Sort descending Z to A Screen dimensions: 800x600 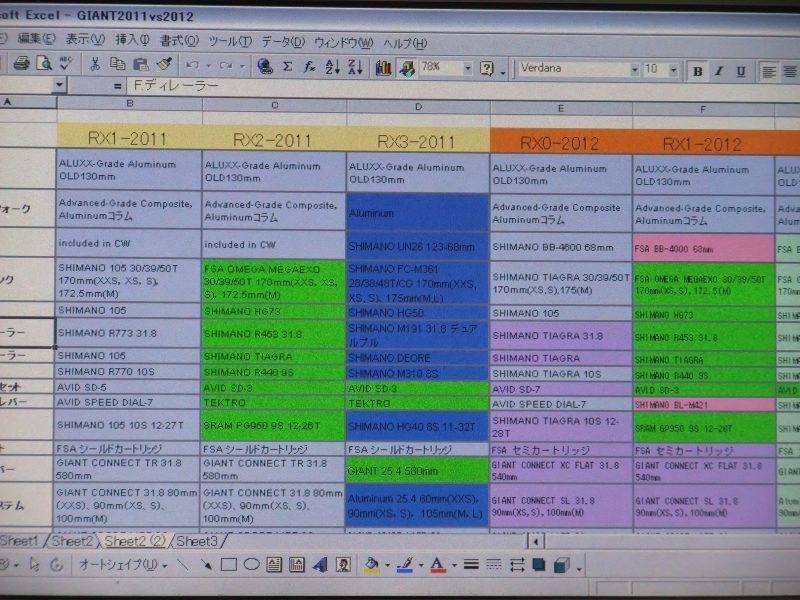pyautogui.click(x=356, y=67)
